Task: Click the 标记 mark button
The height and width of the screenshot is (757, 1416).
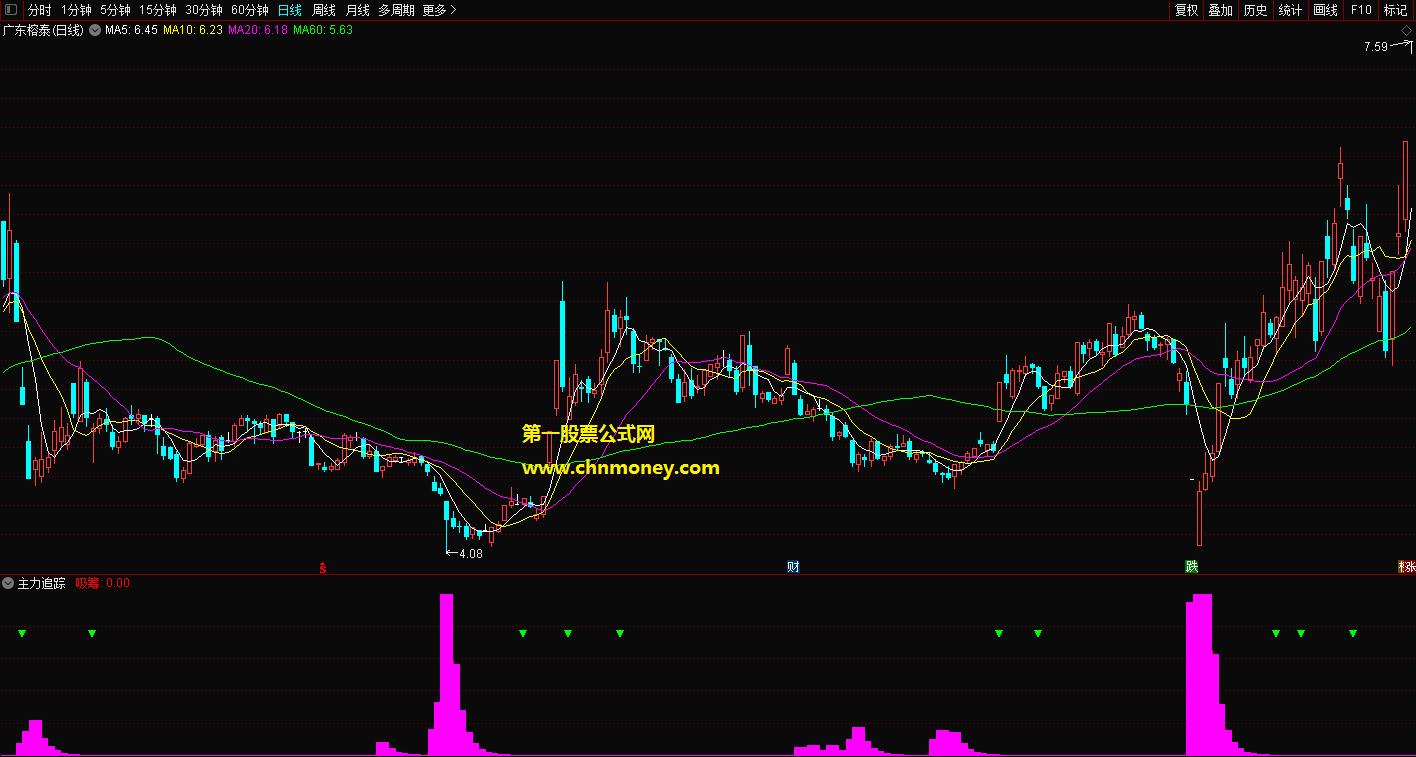Action: pyautogui.click(x=1396, y=10)
